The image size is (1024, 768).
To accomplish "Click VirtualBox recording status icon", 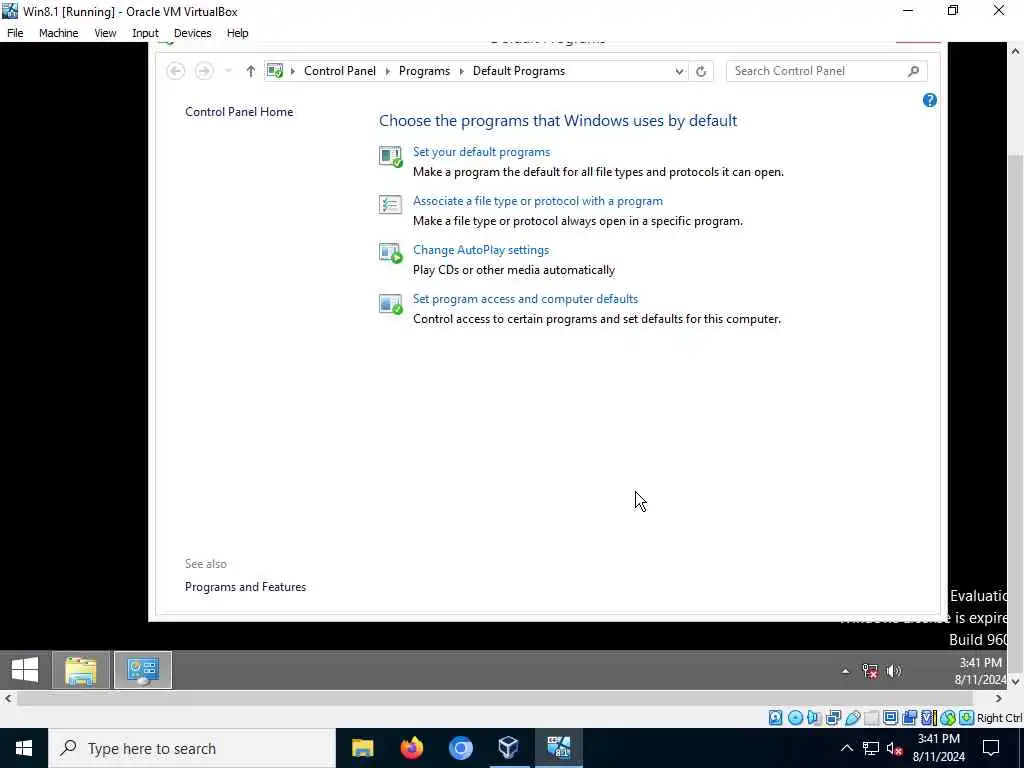I will coord(909,718).
